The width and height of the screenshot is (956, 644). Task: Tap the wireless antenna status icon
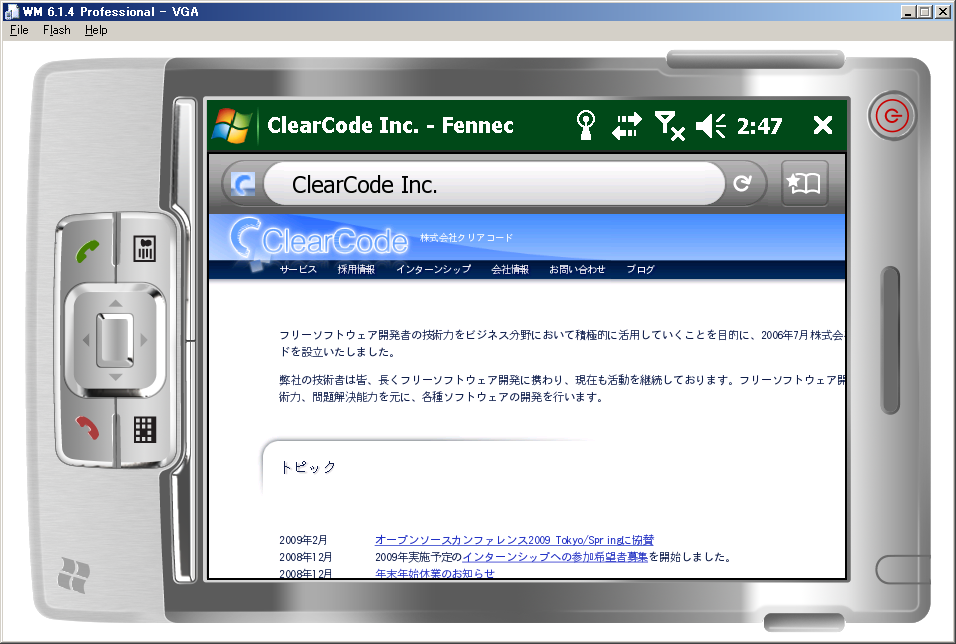click(586, 125)
